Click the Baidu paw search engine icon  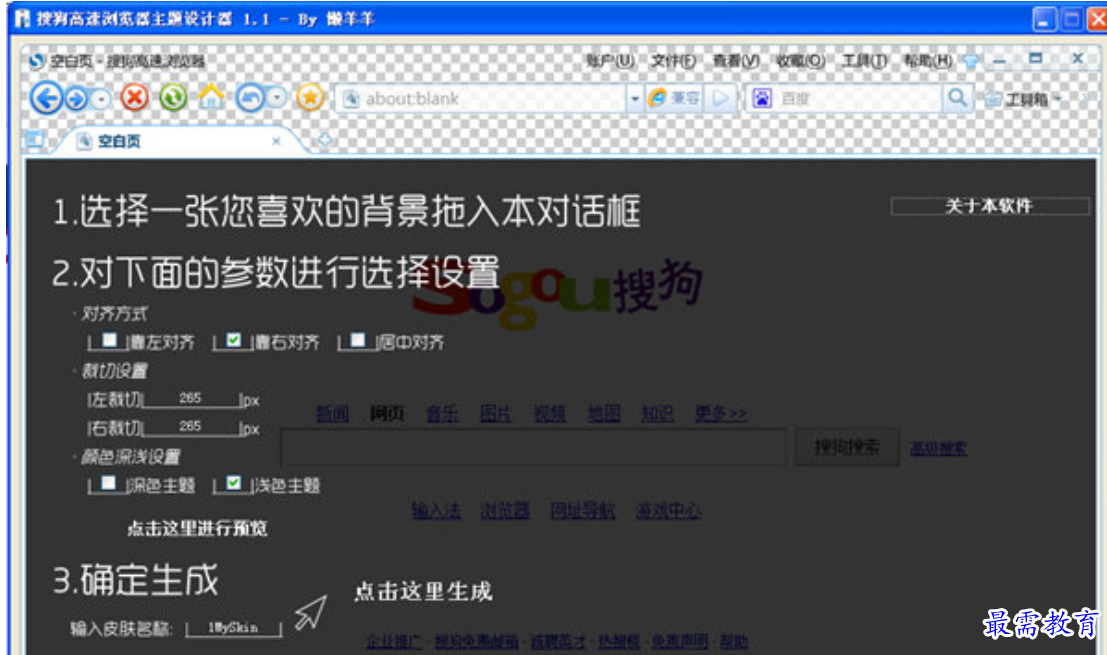coord(762,99)
